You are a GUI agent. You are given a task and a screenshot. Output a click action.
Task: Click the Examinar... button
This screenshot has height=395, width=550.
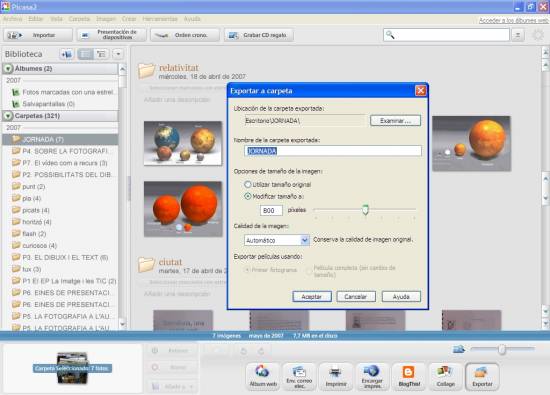click(x=395, y=121)
